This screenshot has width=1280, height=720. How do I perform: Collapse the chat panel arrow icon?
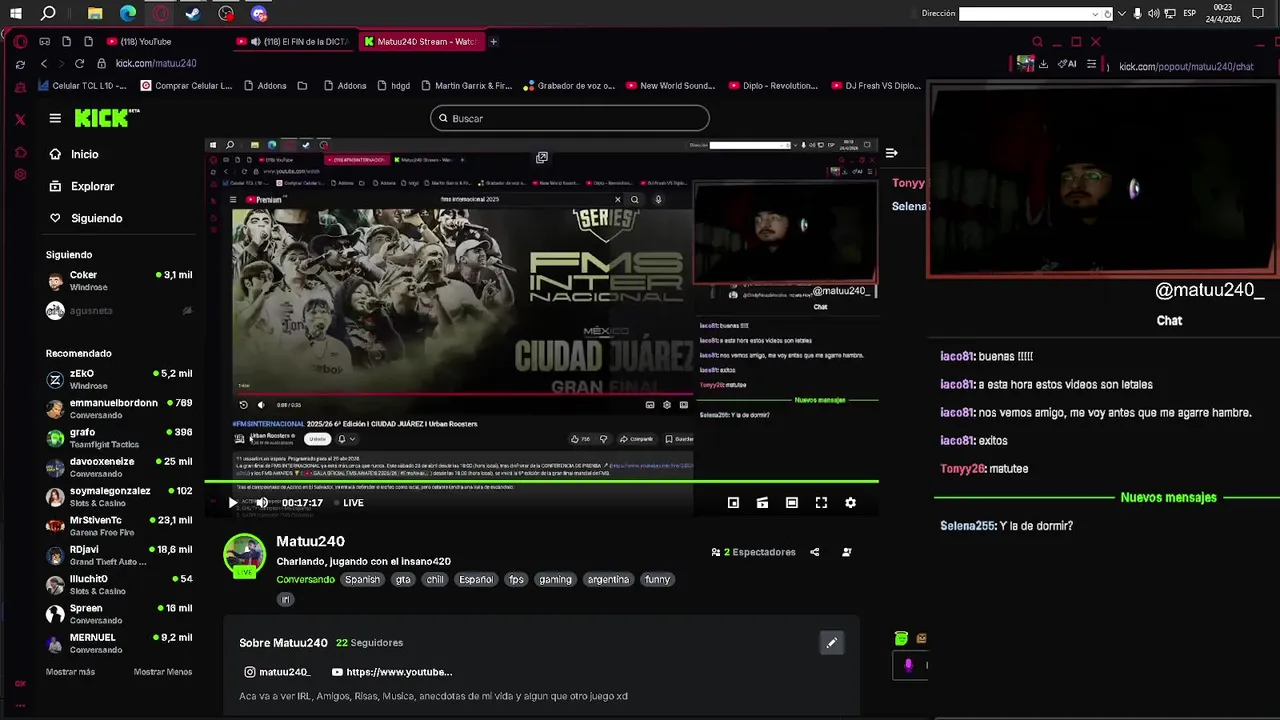(x=891, y=153)
